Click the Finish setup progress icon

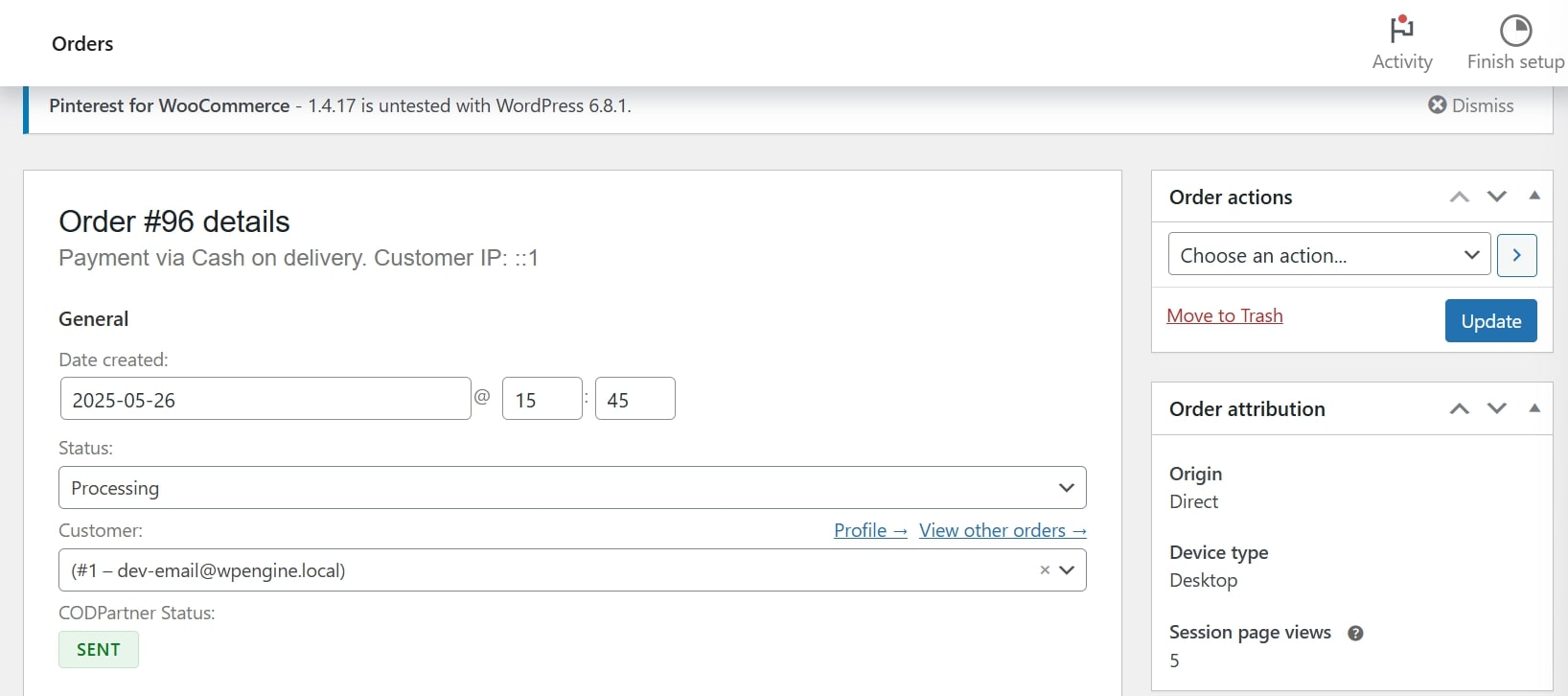[x=1515, y=31]
